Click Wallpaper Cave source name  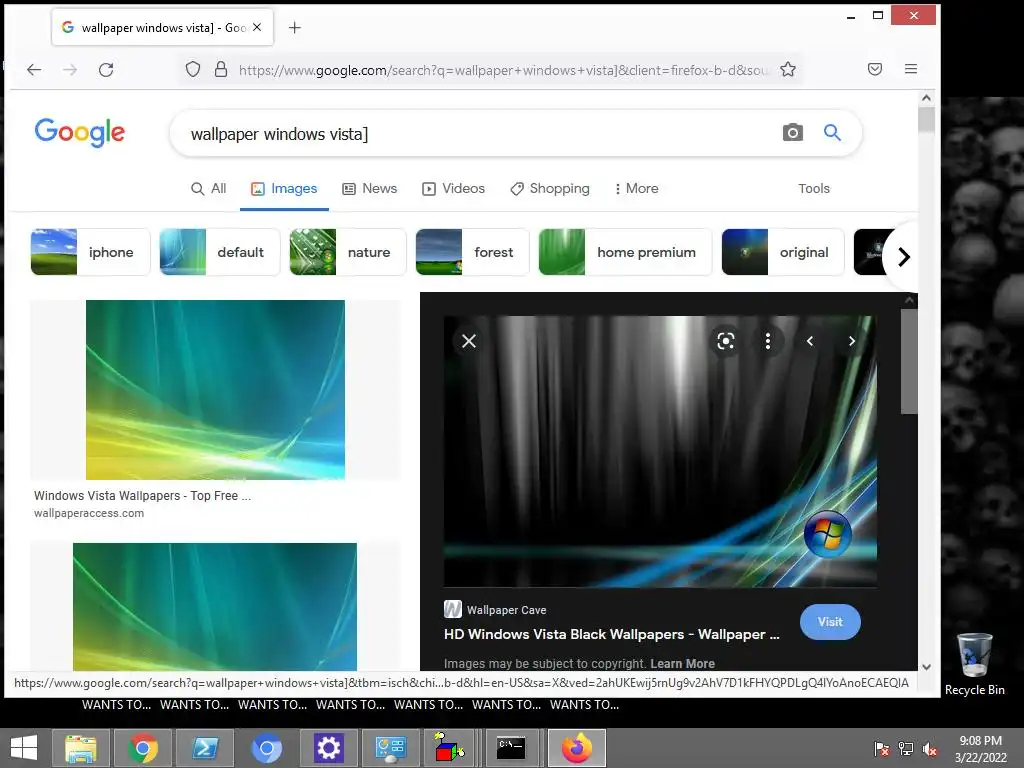tap(506, 610)
